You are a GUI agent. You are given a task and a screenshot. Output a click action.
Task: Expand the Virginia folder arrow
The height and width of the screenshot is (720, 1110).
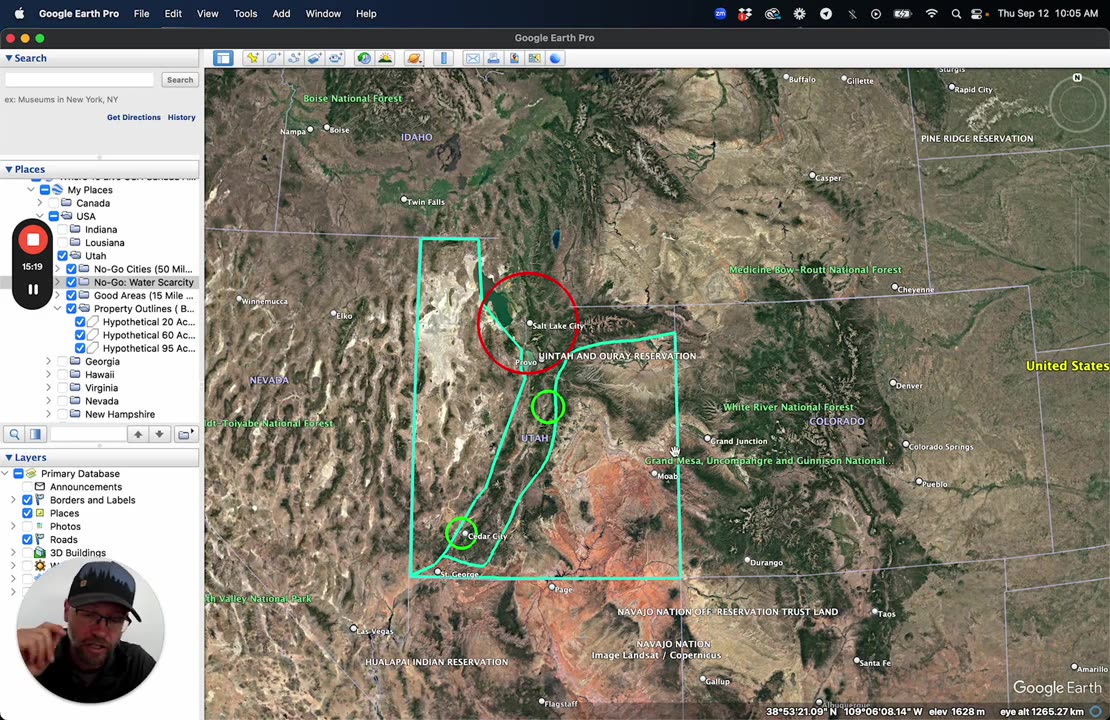click(x=49, y=388)
